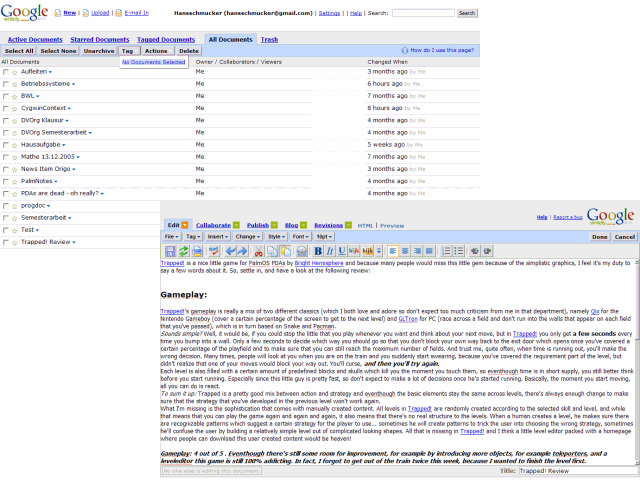Viewport: 640px width, 480px height.
Task: Click the Select All button
Action: (x=19, y=51)
